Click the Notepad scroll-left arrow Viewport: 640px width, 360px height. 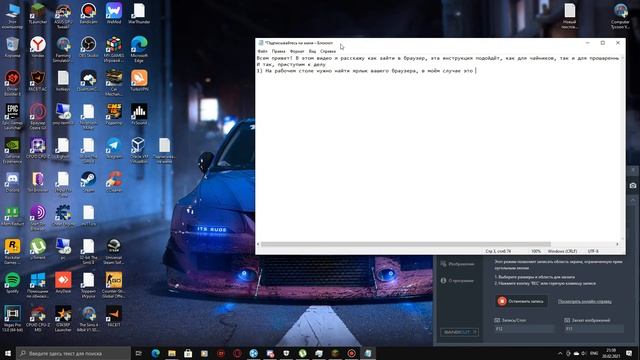tap(258, 244)
